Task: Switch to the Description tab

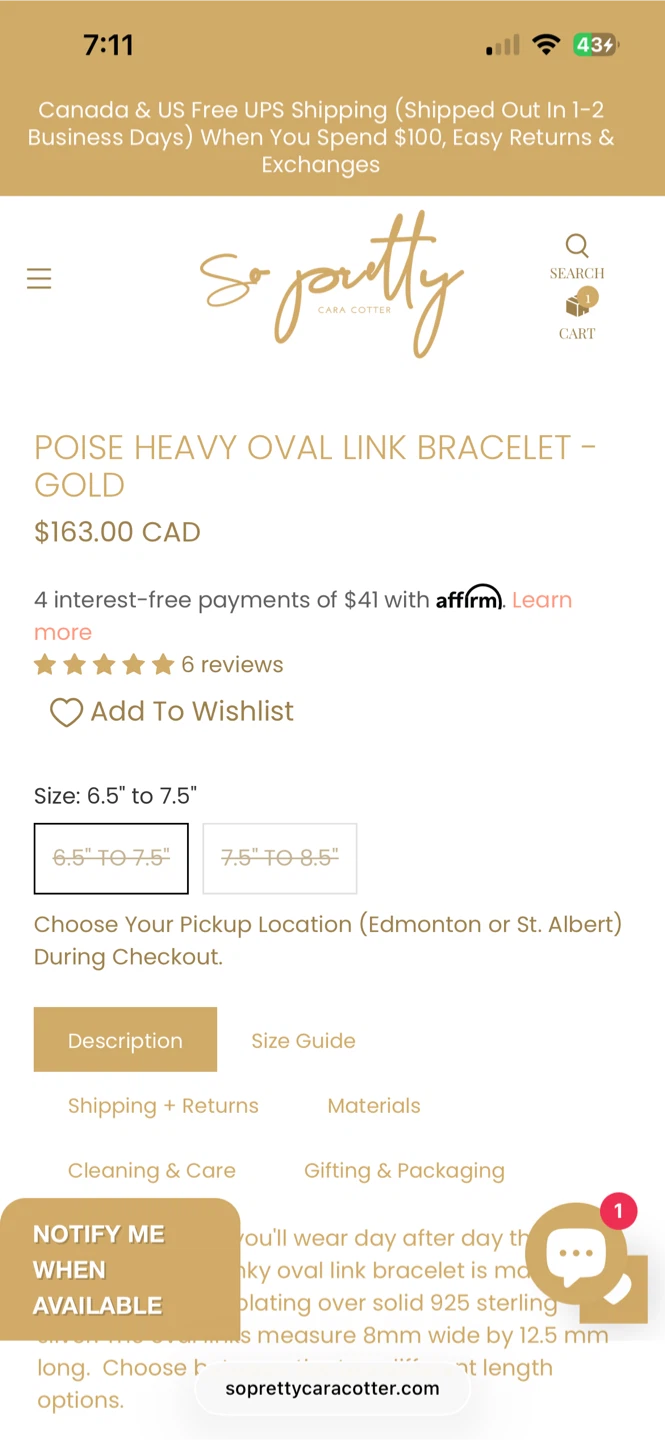Action: (x=125, y=1040)
